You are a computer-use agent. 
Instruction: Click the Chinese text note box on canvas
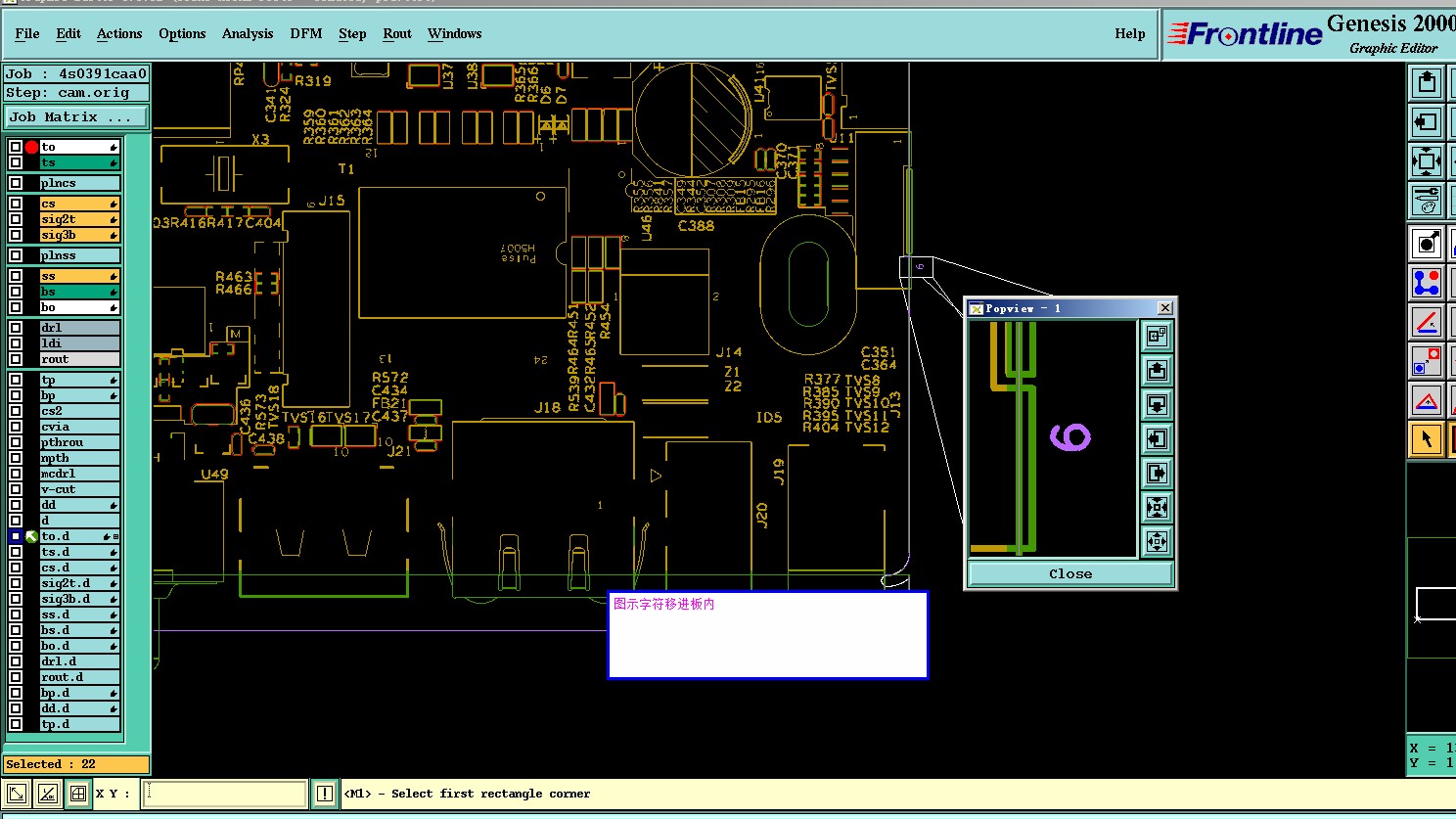pos(767,634)
